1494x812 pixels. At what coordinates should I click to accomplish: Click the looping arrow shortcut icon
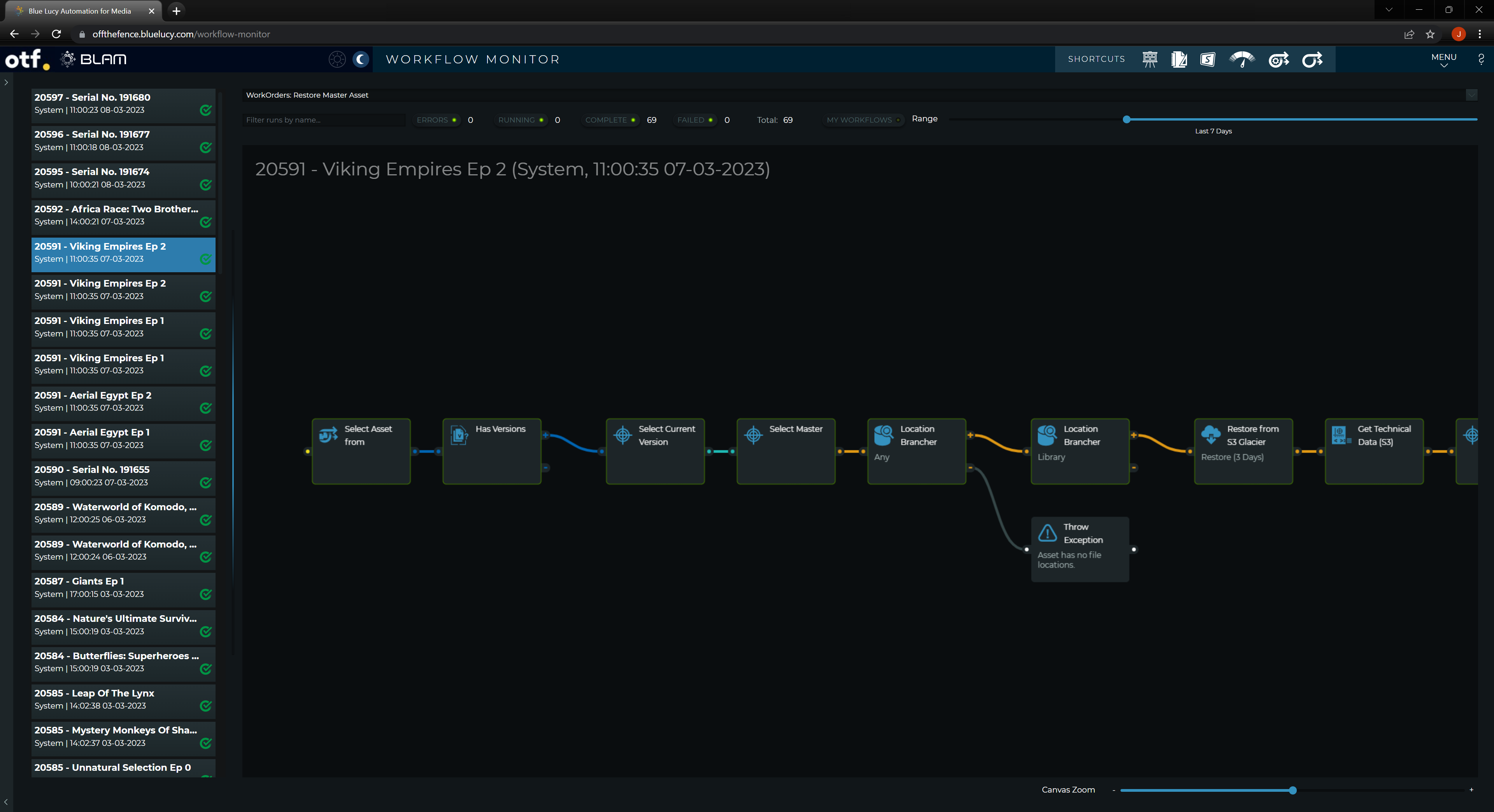[x=1312, y=59]
